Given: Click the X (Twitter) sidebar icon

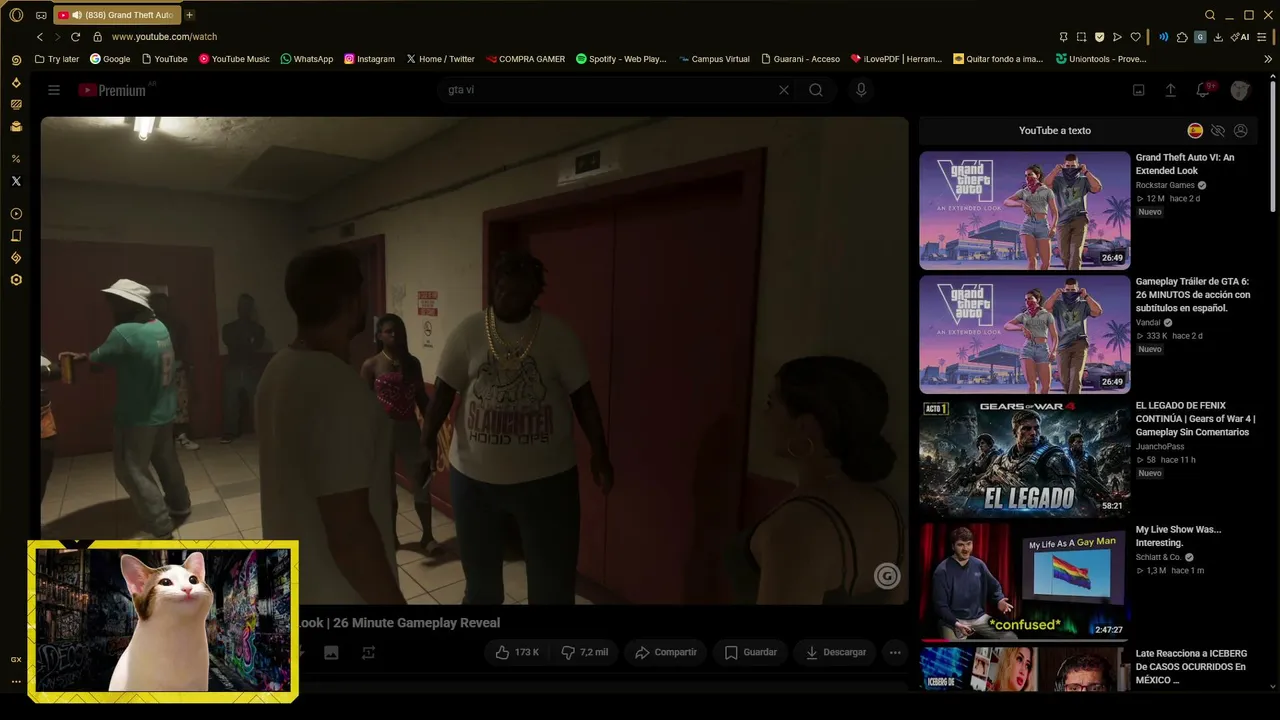Looking at the screenshot, I should tap(16, 181).
